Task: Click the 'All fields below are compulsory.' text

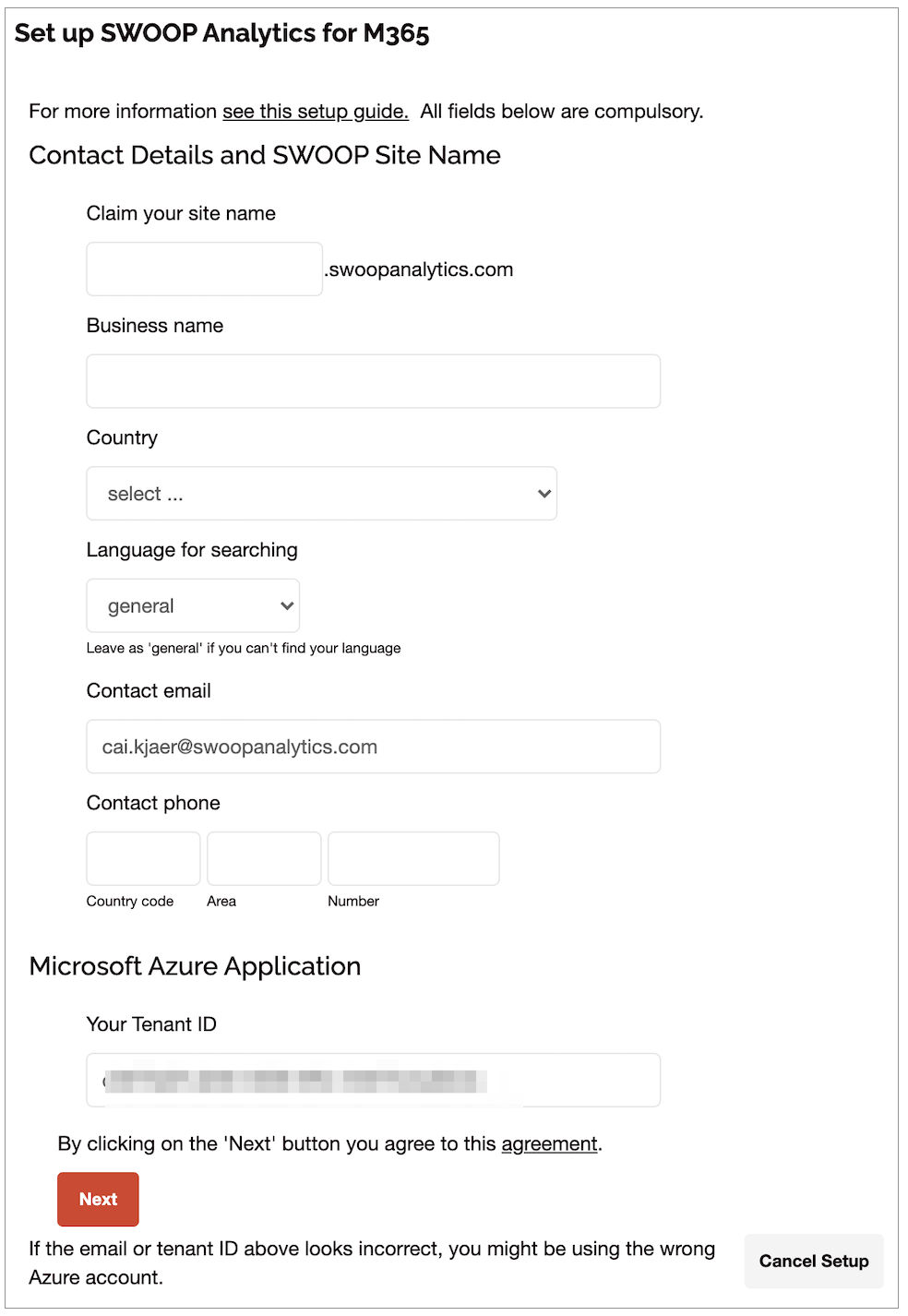Action: coord(562,112)
